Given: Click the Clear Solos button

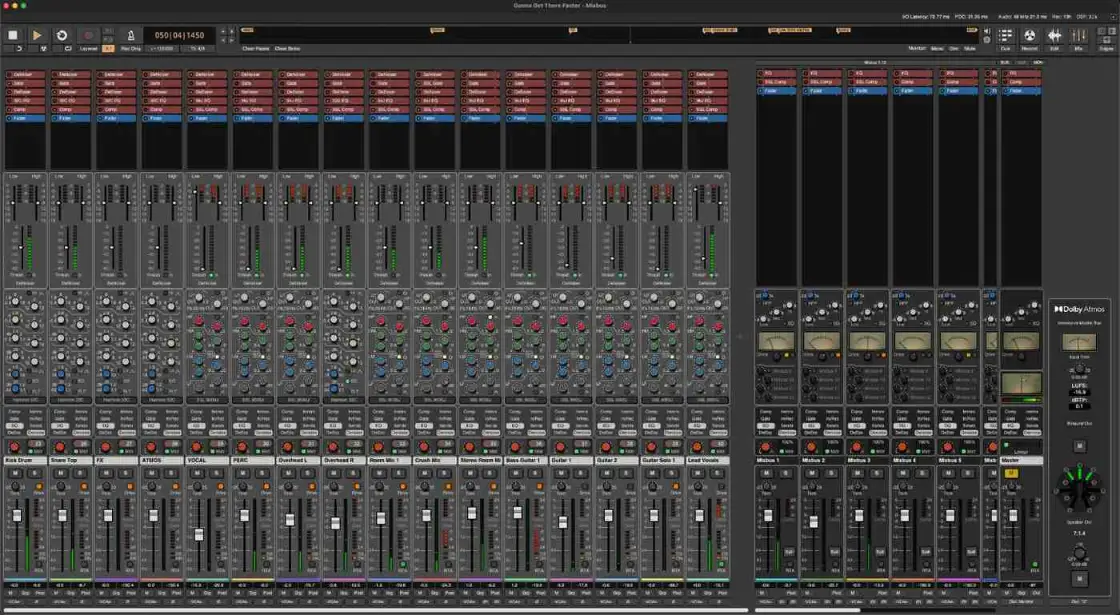Looking at the screenshot, I should click(287, 49).
